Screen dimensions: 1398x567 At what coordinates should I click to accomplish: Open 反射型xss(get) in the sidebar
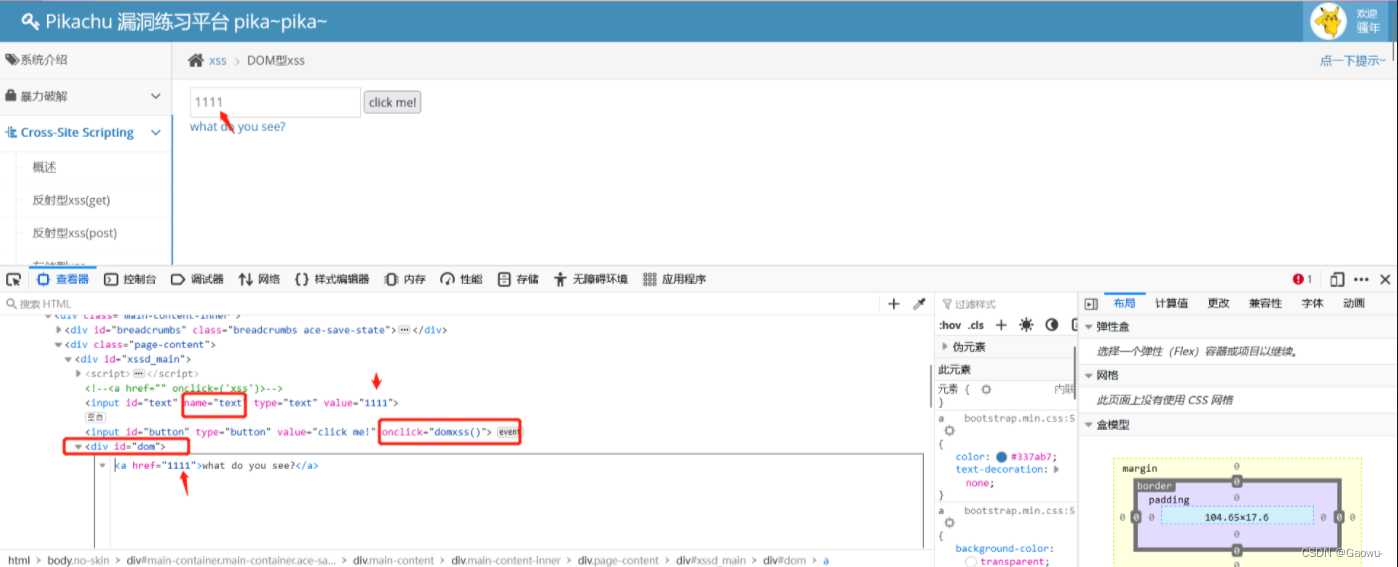(x=71, y=200)
